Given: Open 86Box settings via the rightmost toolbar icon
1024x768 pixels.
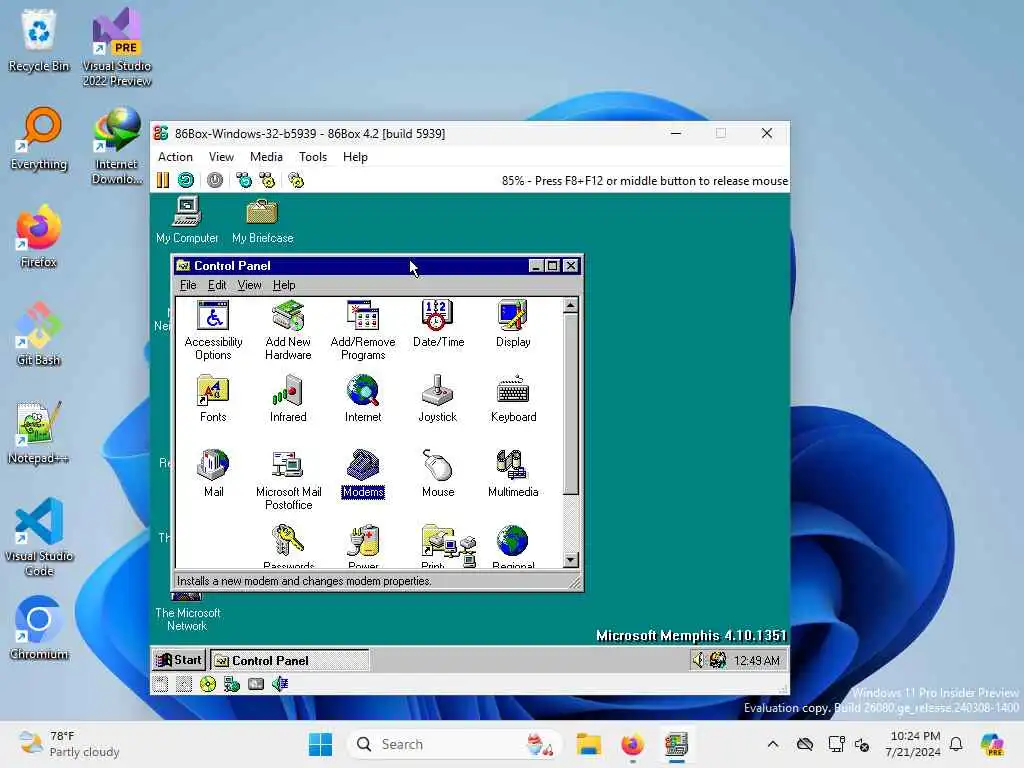Looking at the screenshot, I should 296,180.
